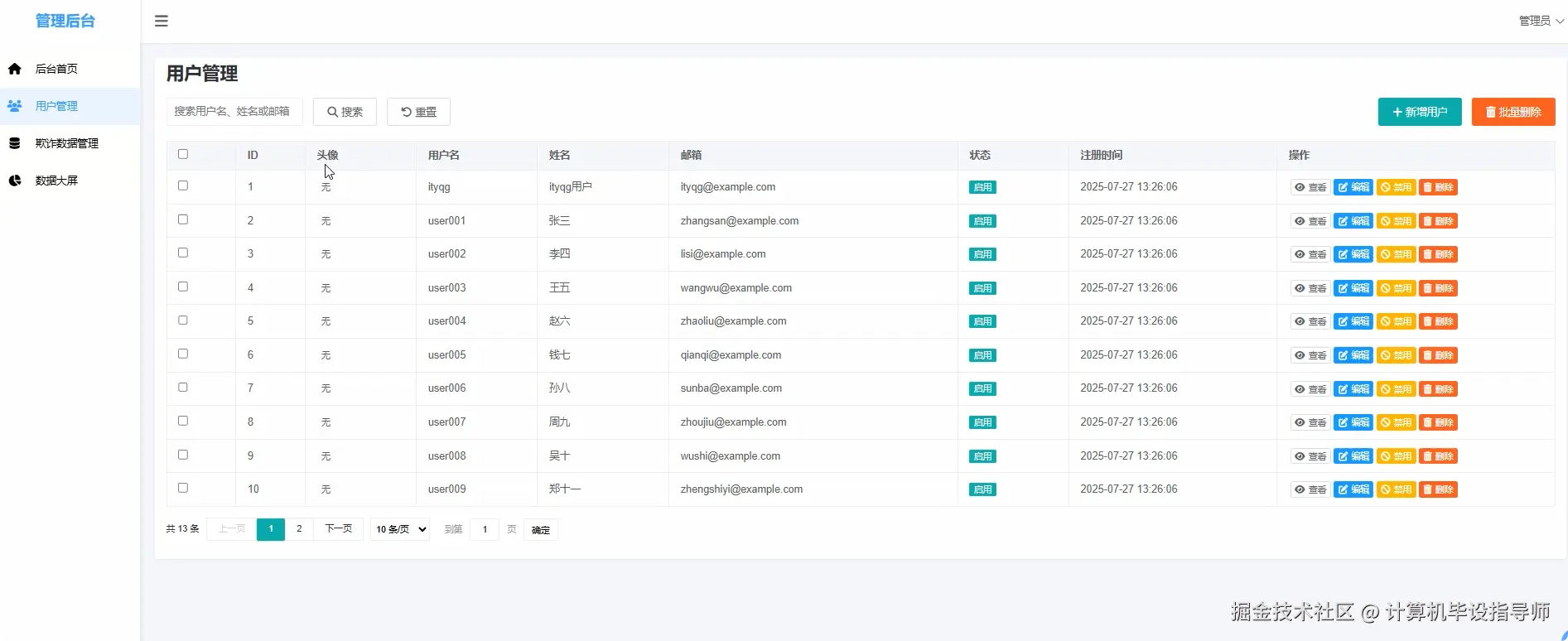1568x641 pixels.
Task: Check the checkbox for user ityqg
Action: tap(183, 186)
